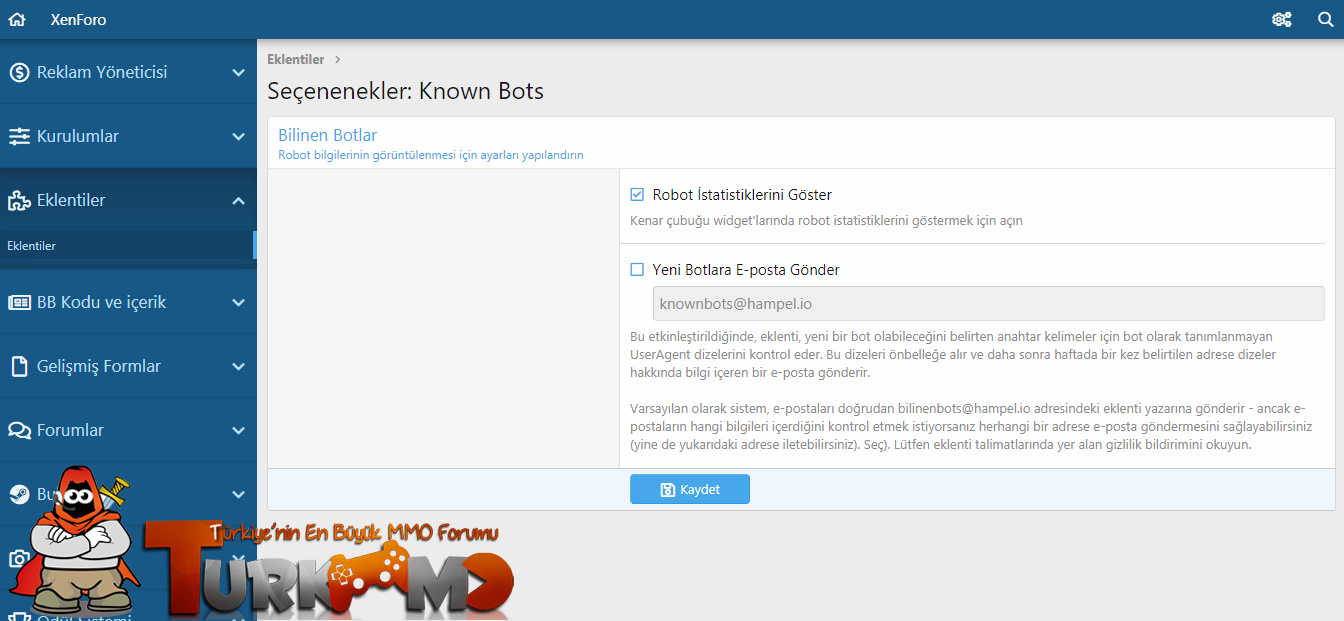Open the settings gears icon in header

coord(1281,19)
